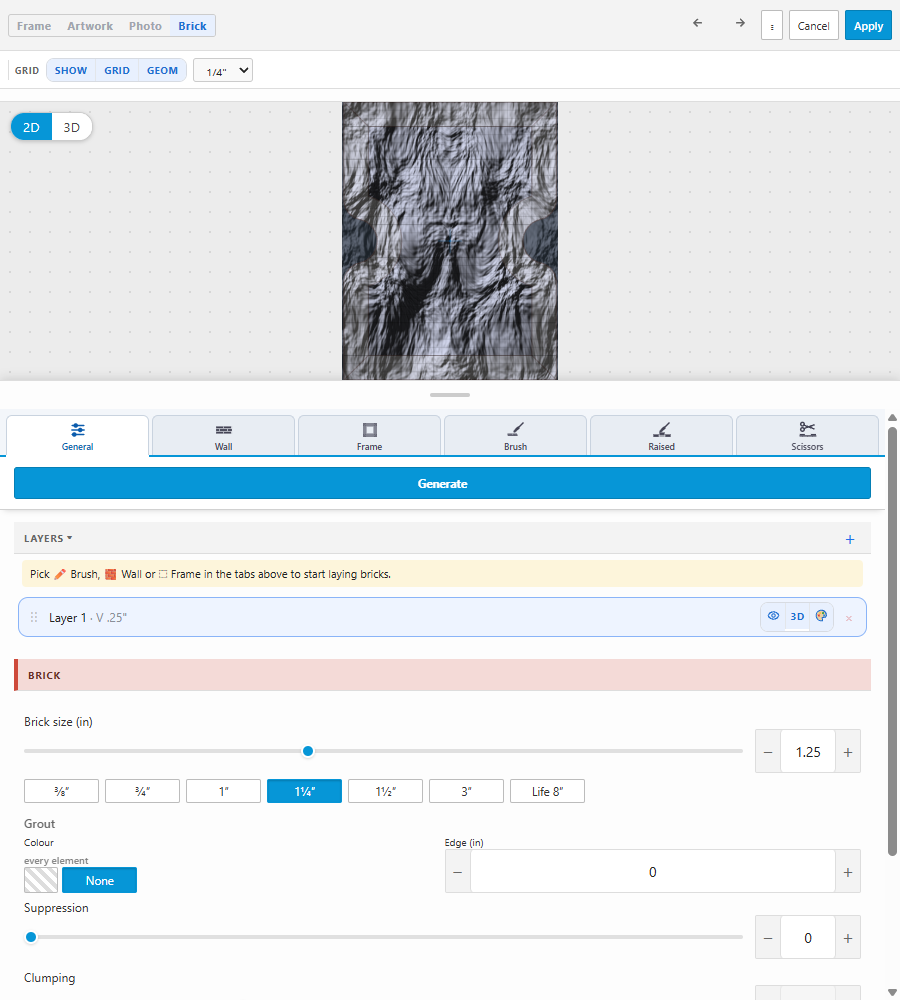900x1000 pixels.
Task: Delete Layer 1 with the x icon
Action: coord(849,618)
